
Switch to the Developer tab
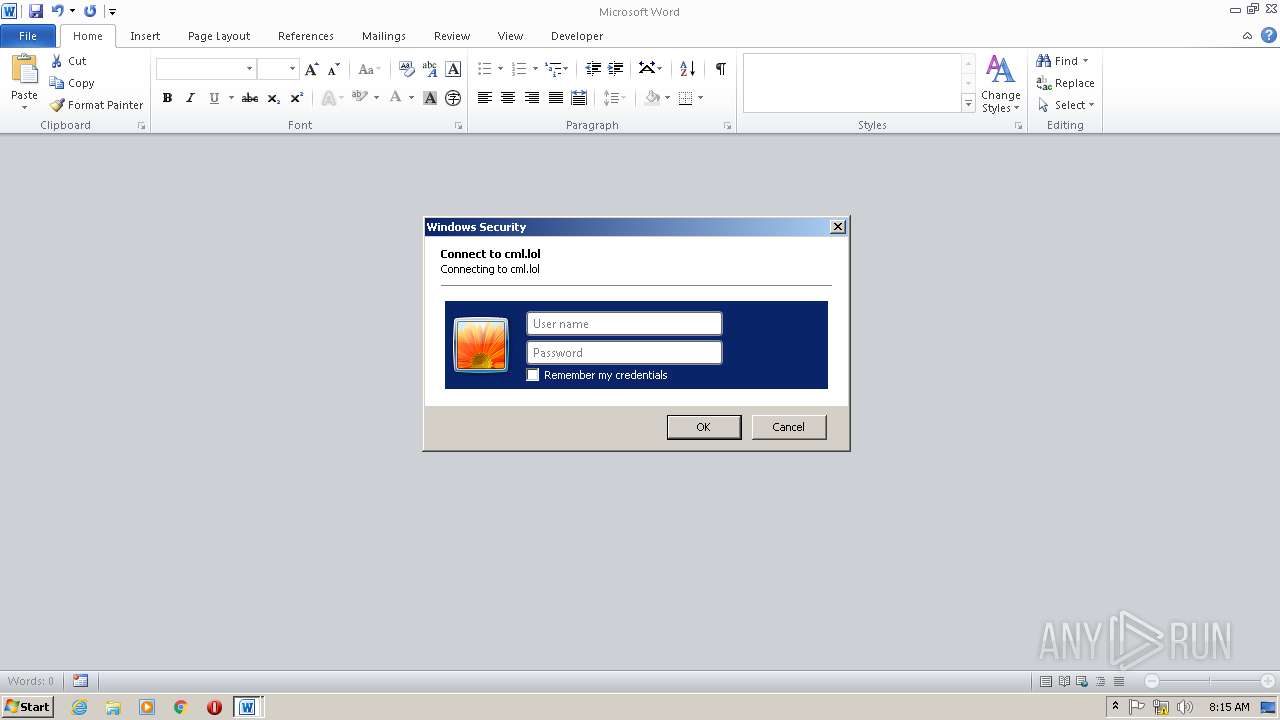(x=577, y=36)
